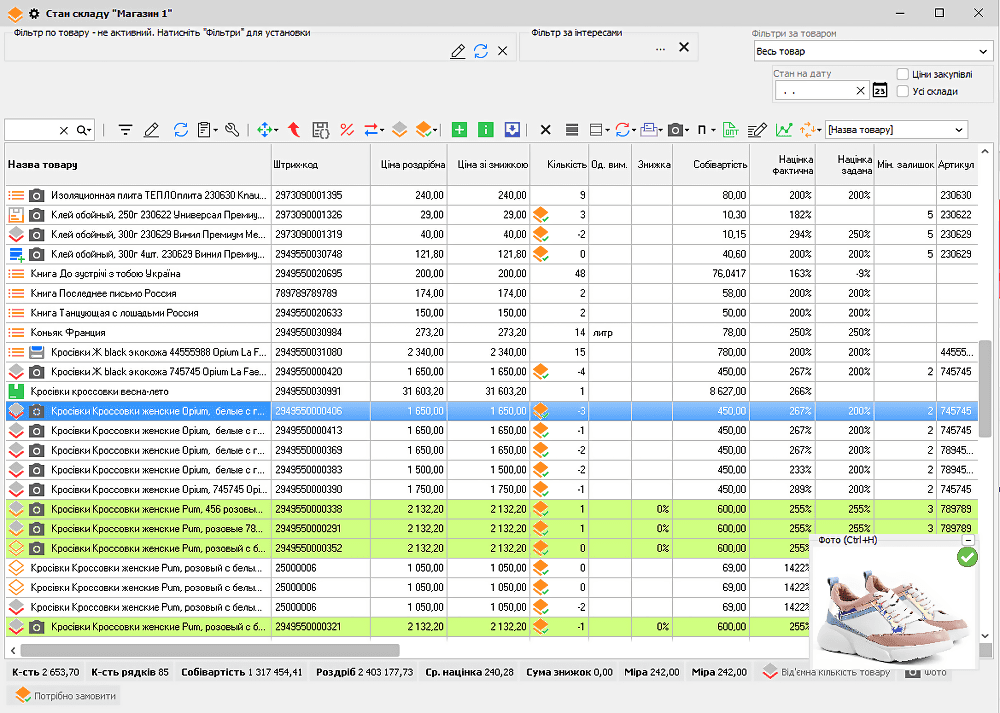Click the 'Потрібно замовити' button
Viewport: 1000px width, 713px height.
[62, 695]
